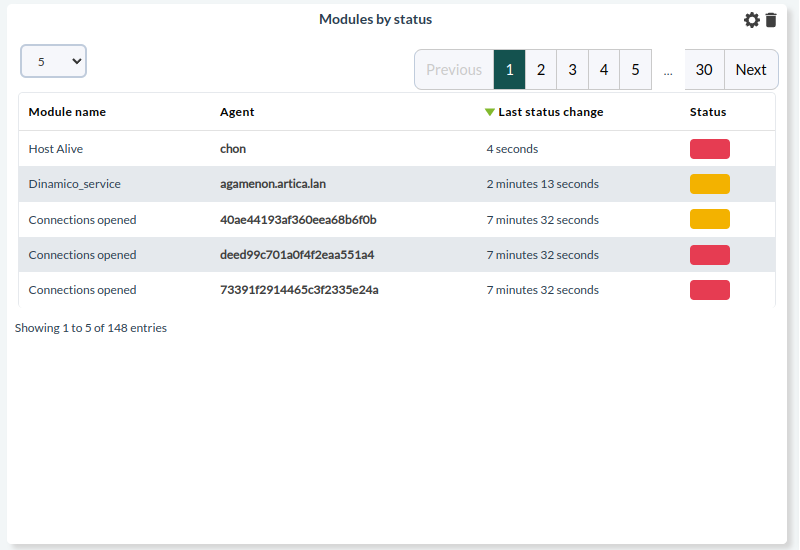Image resolution: width=800 pixels, height=550 pixels.
Task: Sort table by Module name column
Action: click(67, 112)
